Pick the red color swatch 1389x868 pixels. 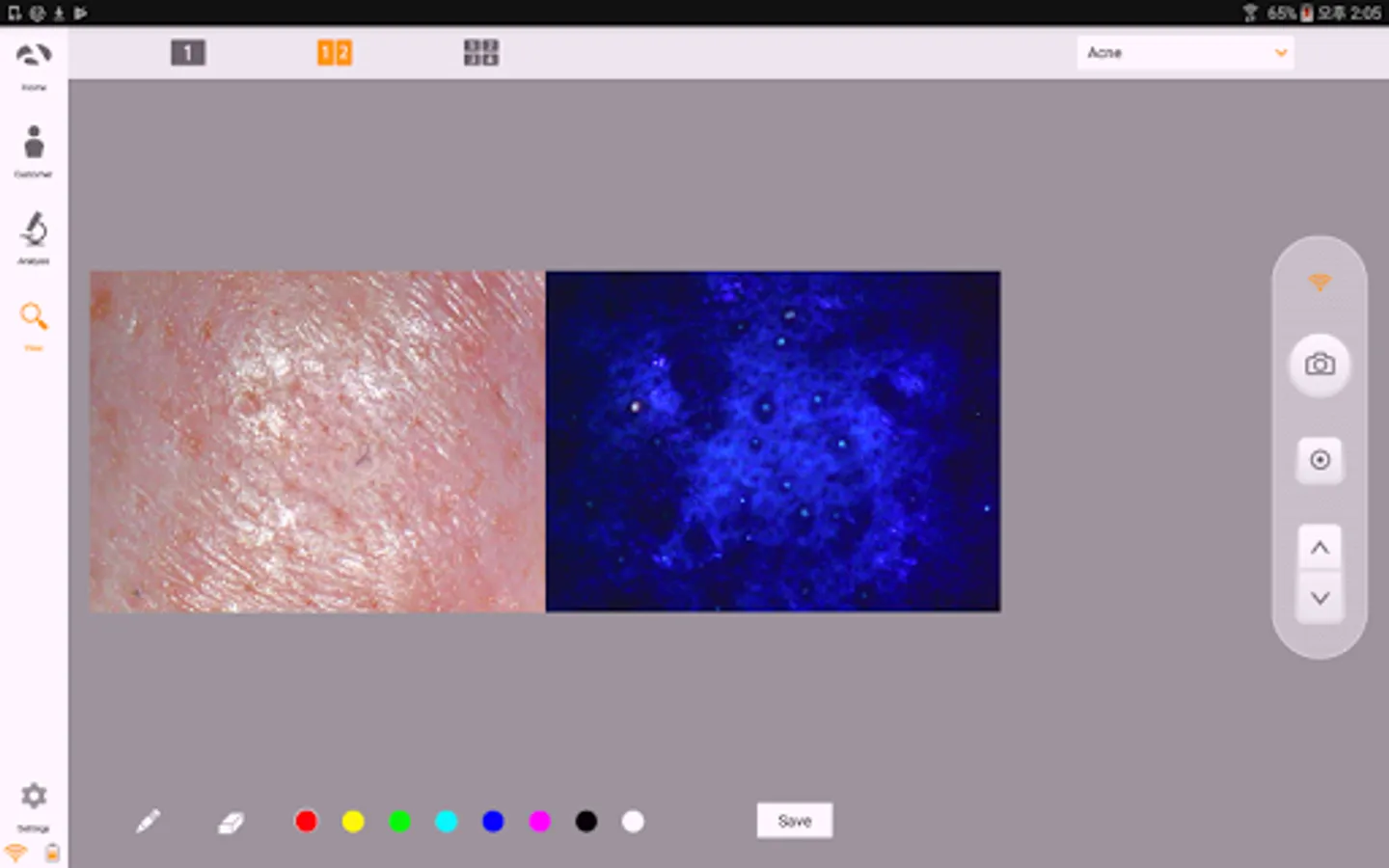[x=306, y=821]
